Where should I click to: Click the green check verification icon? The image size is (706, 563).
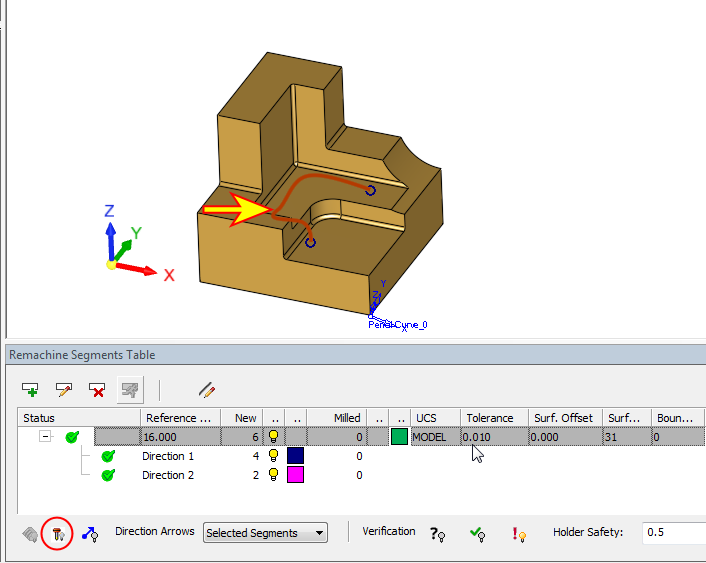click(x=477, y=534)
